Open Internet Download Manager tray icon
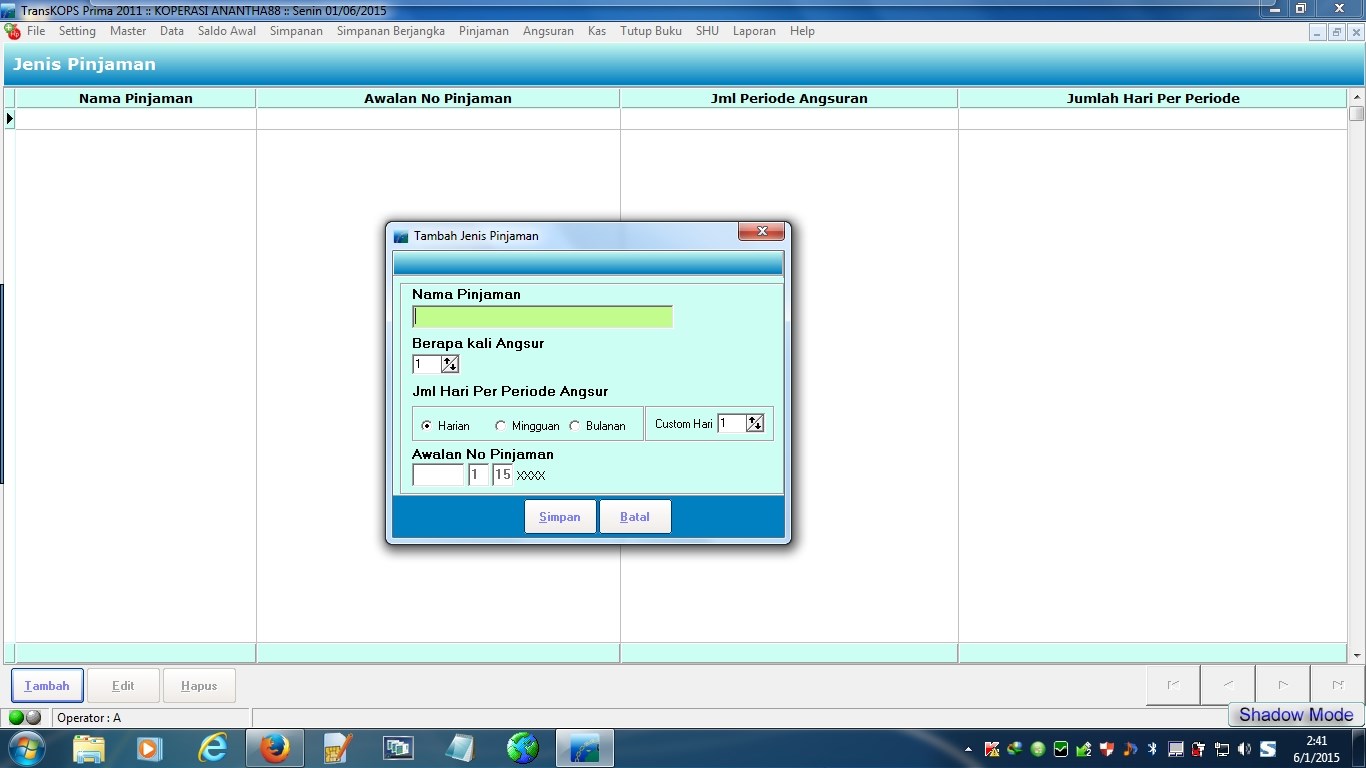Image resolution: width=1366 pixels, height=768 pixels. click(1015, 749)
